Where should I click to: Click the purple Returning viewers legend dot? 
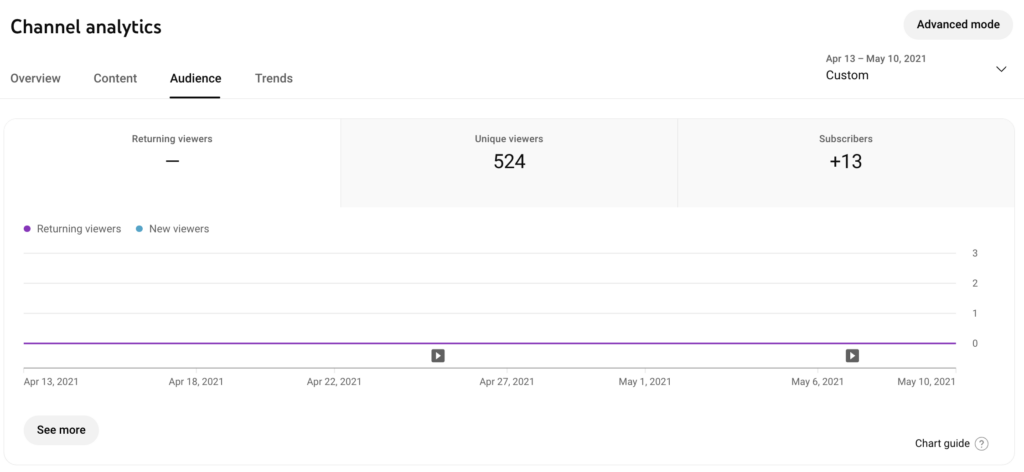pos(28,229)
